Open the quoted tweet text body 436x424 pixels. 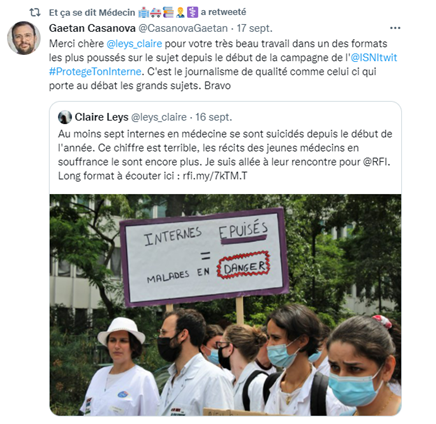click(x=225, y=155)
